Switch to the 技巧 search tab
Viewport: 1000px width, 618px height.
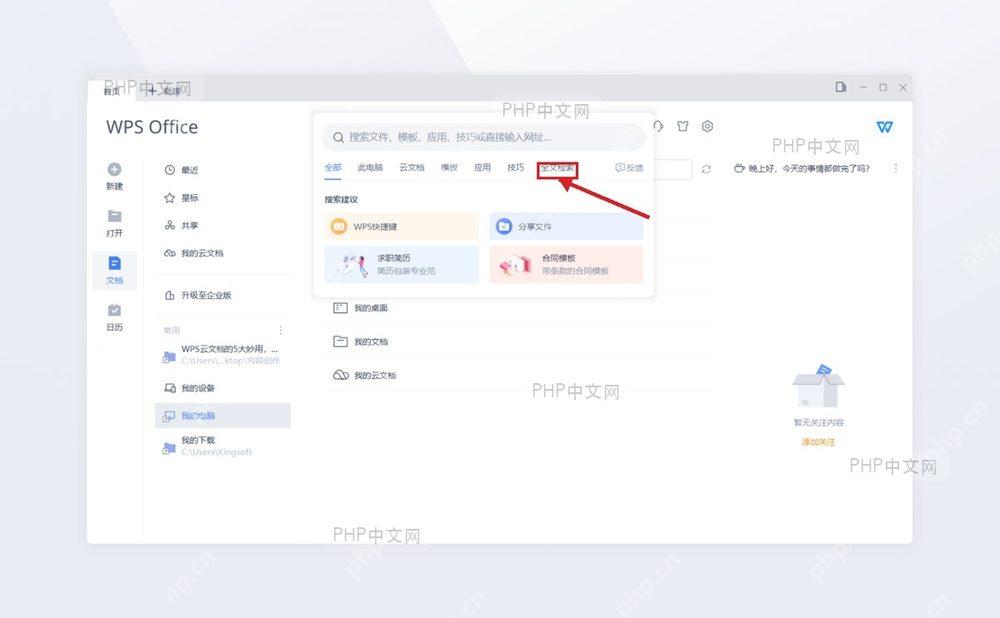515,168
